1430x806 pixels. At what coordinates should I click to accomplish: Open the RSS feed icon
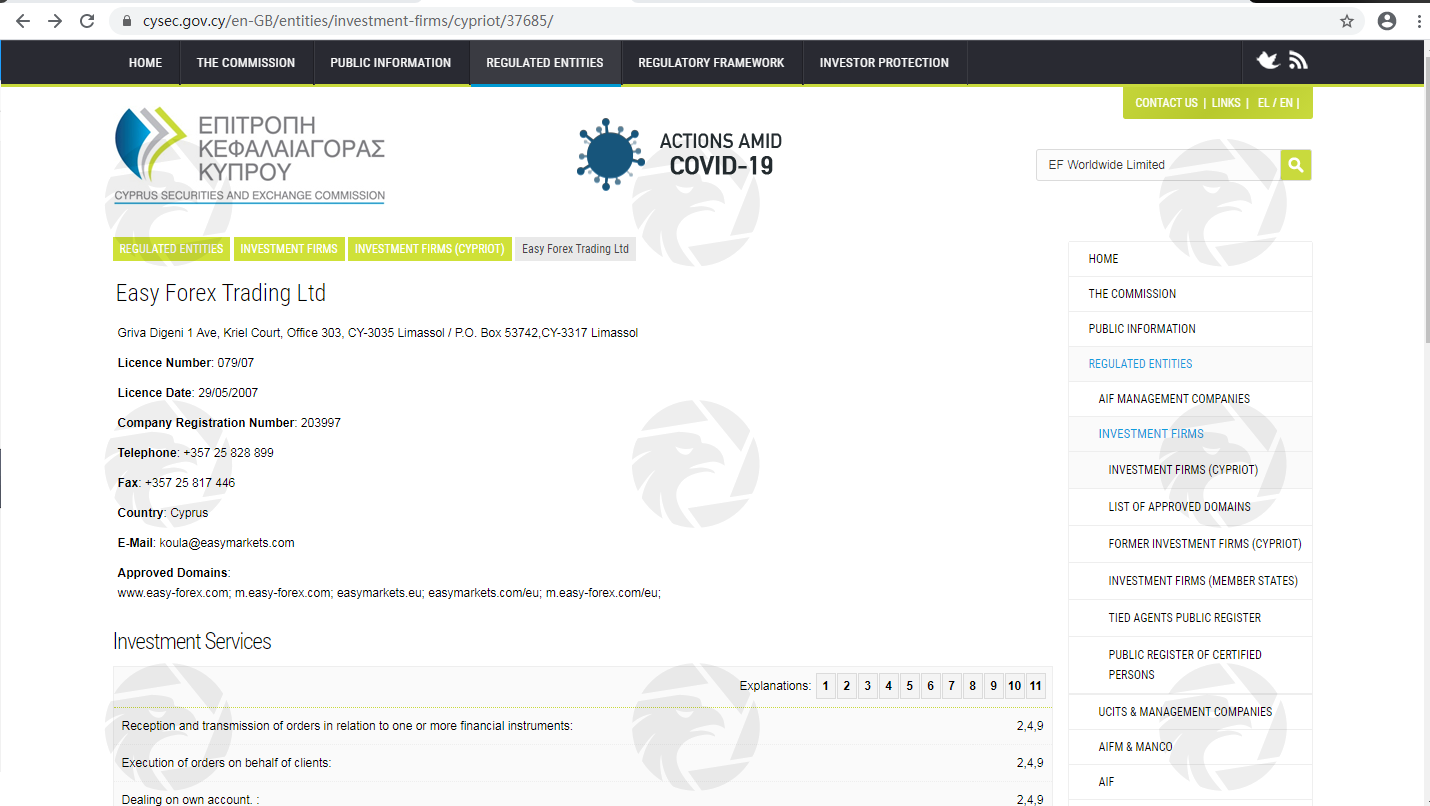point(1298,61)
